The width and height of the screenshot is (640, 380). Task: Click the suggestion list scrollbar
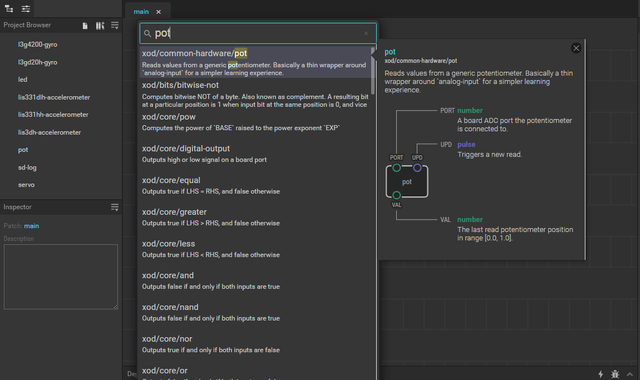coord(373,71)
